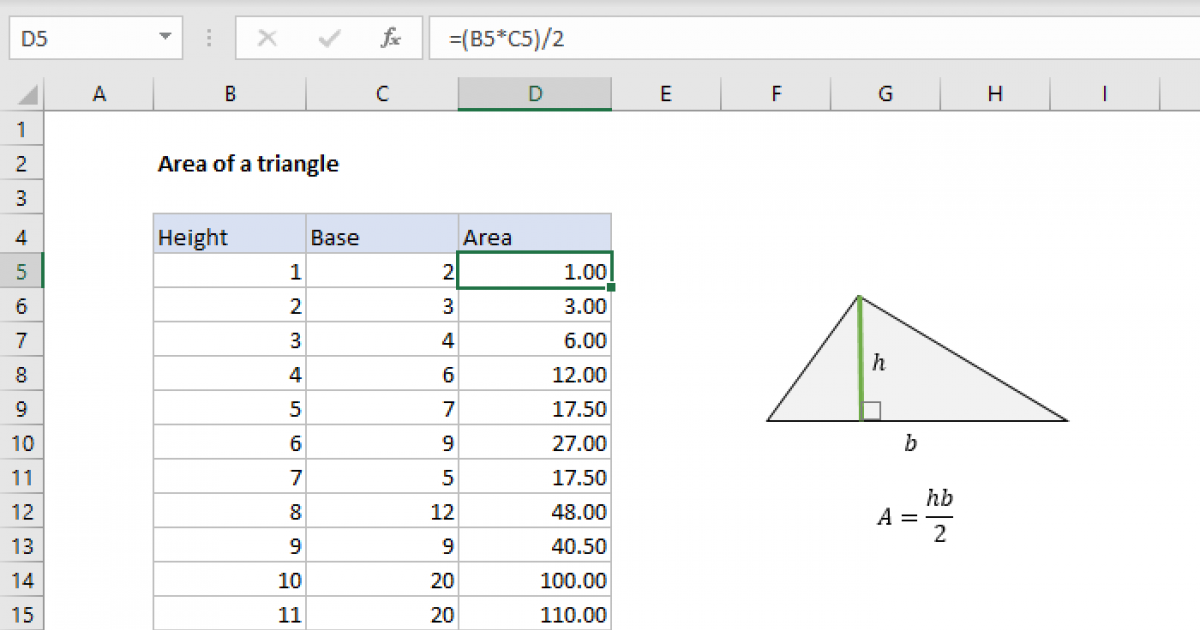
Task: Select the column D header
Action: pyautogui.click(x=534, y=93)
